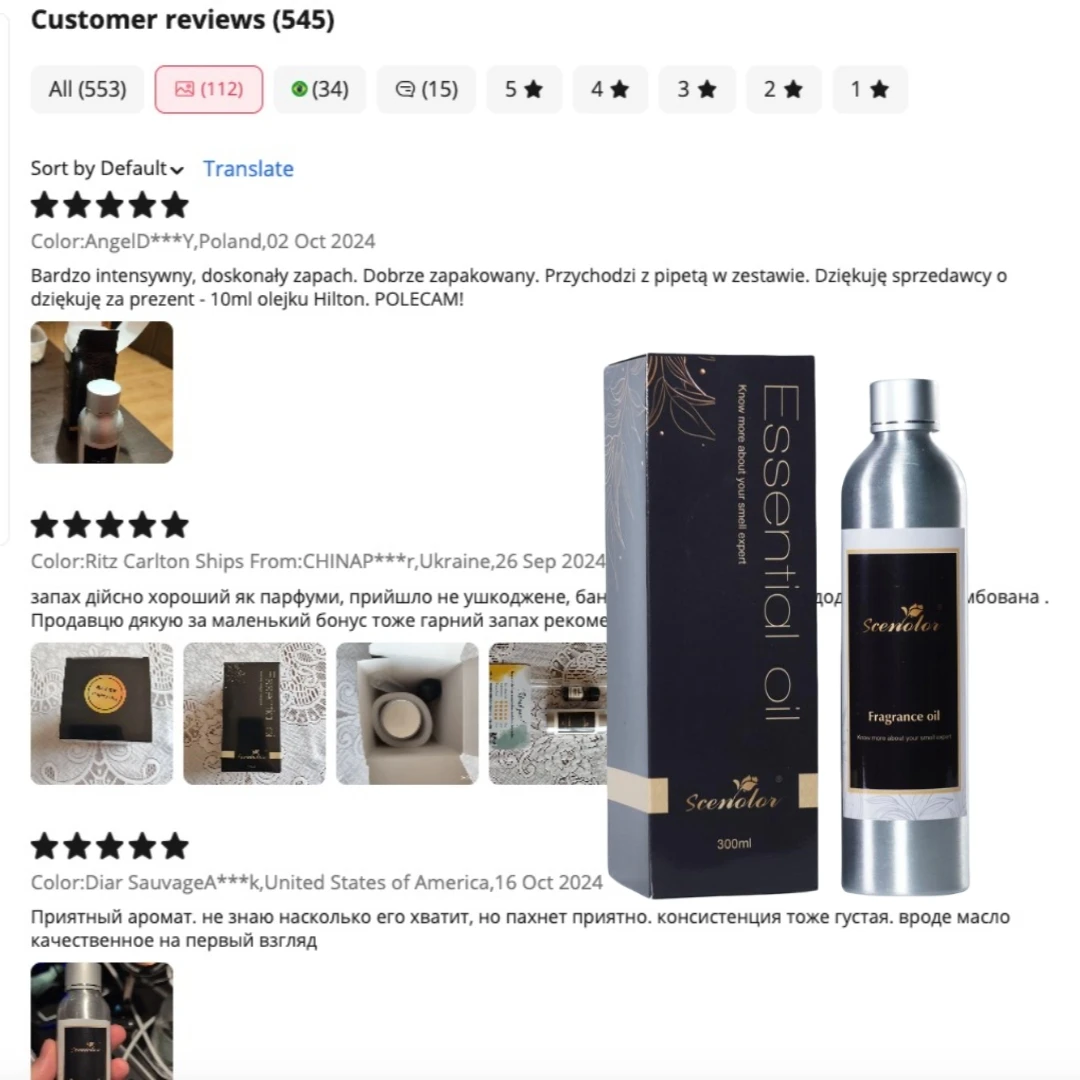Click the chevron next to Sort by Default

[177, 170]
